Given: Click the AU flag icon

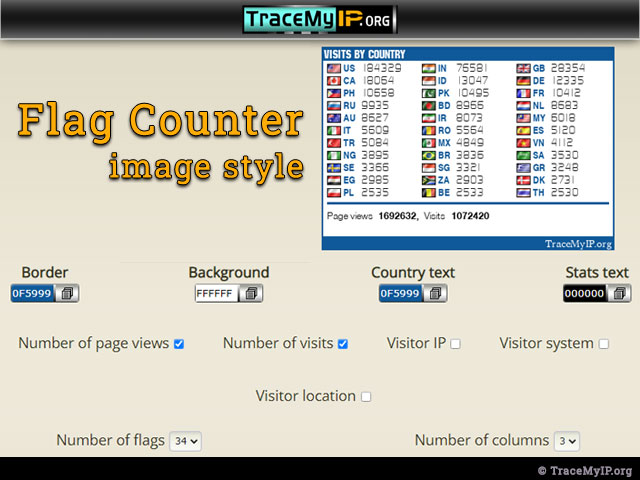Looking at the screenshot, I should tap(334, 118).
